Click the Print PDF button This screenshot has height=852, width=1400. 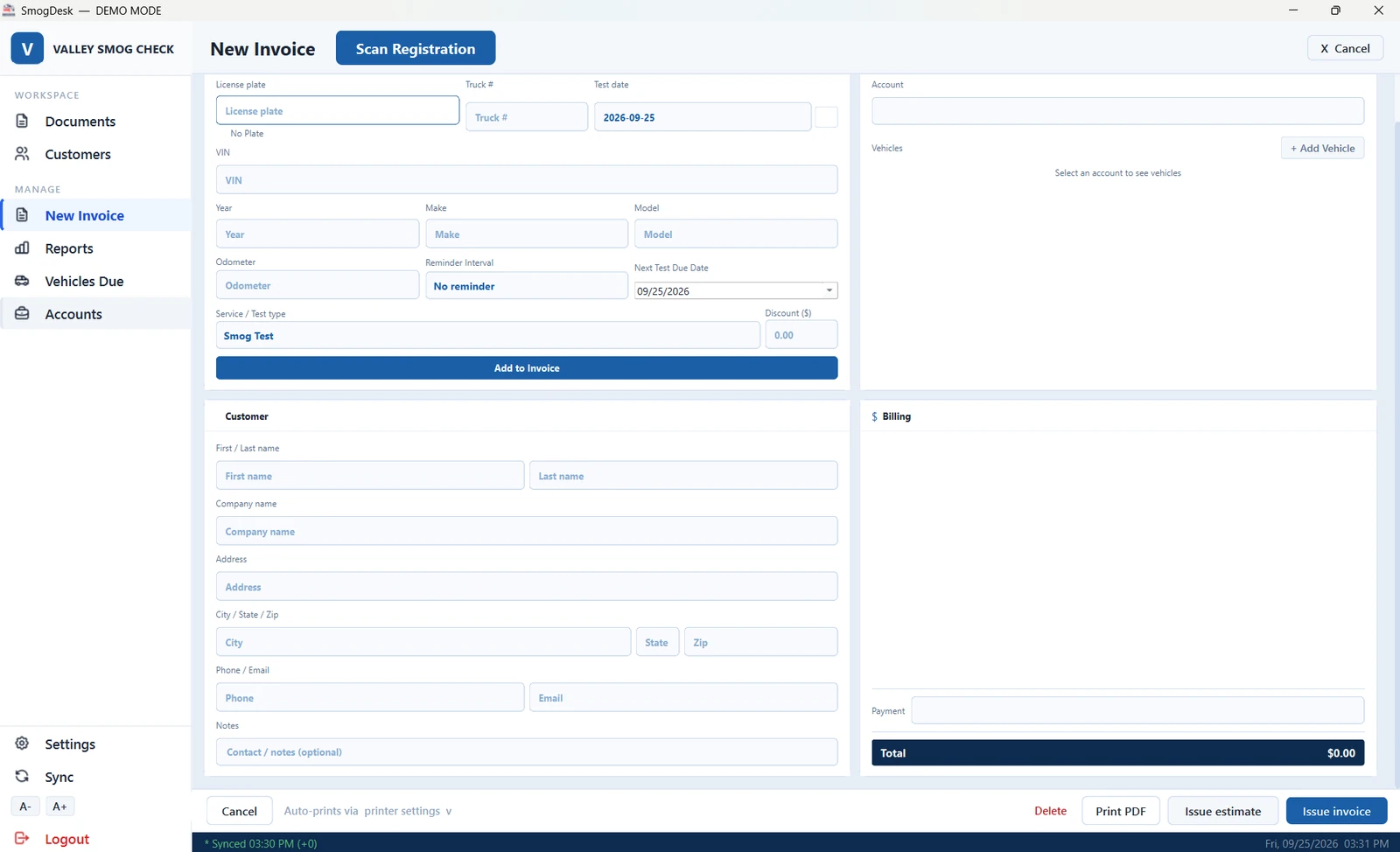pyautogui.click(x=1120, y=811)
